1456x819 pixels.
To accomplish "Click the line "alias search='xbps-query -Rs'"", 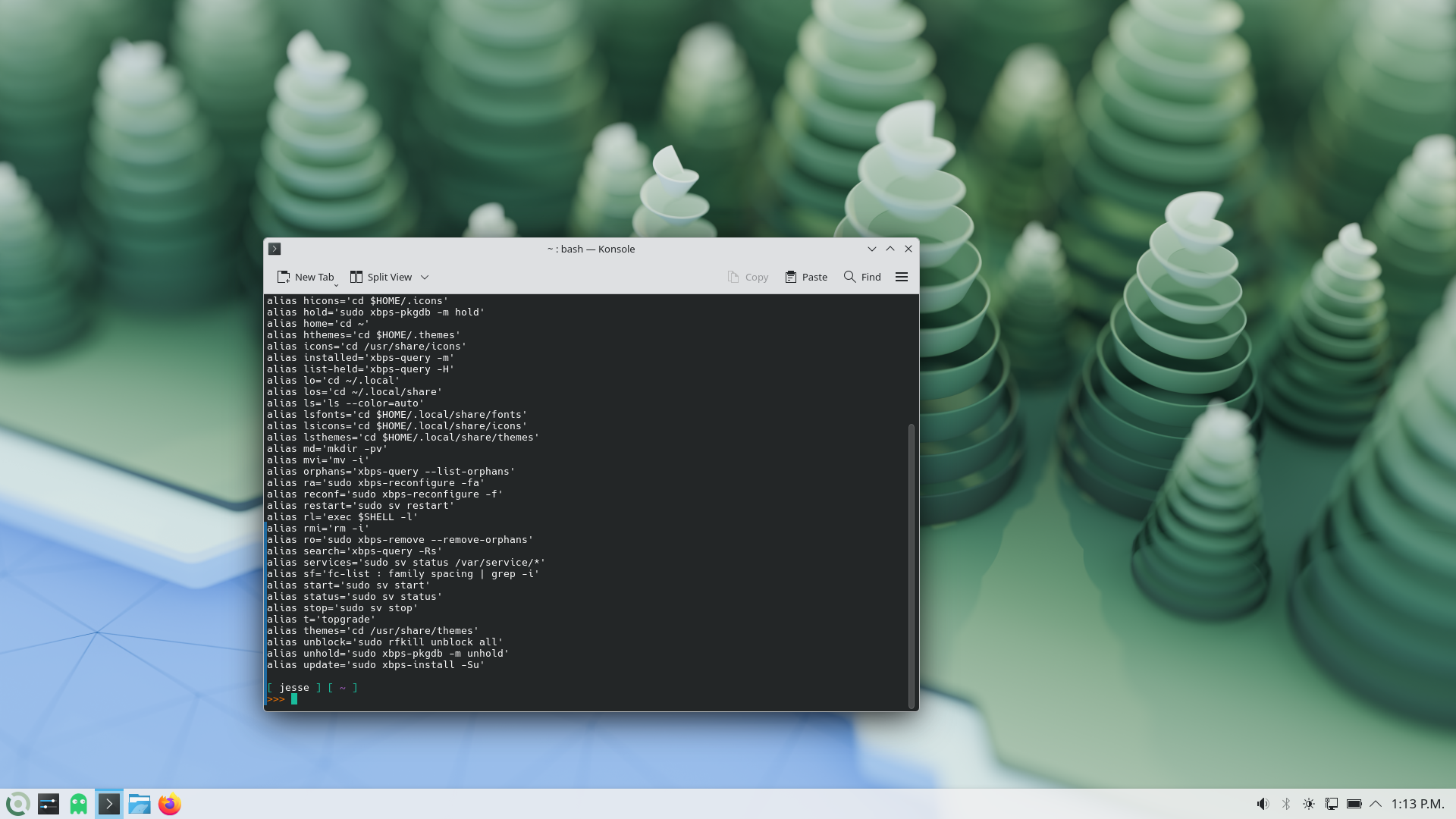I will click(354, 551).
